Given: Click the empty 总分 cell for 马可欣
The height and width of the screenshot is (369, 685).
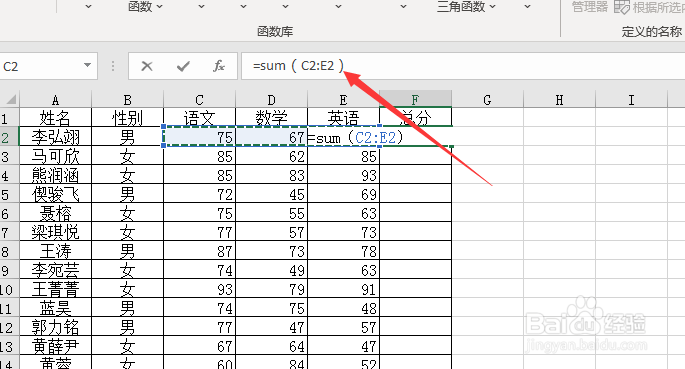Looking at the screenshot, I should pos(415,156).
